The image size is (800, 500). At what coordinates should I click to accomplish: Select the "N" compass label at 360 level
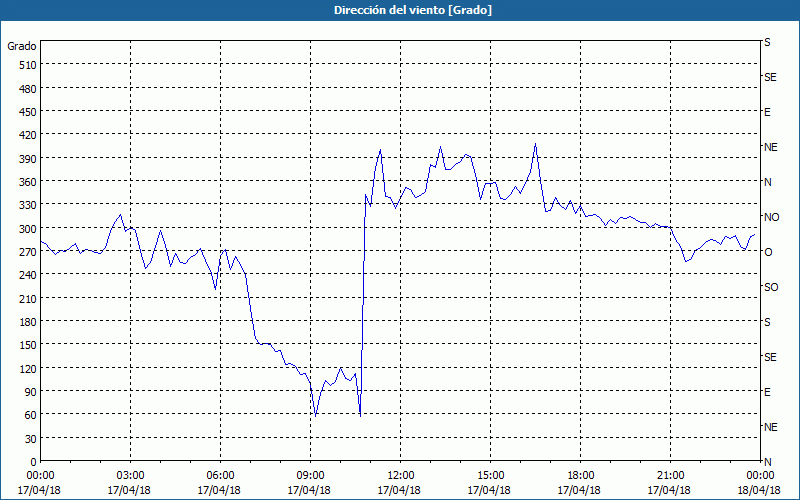[767, 182]
